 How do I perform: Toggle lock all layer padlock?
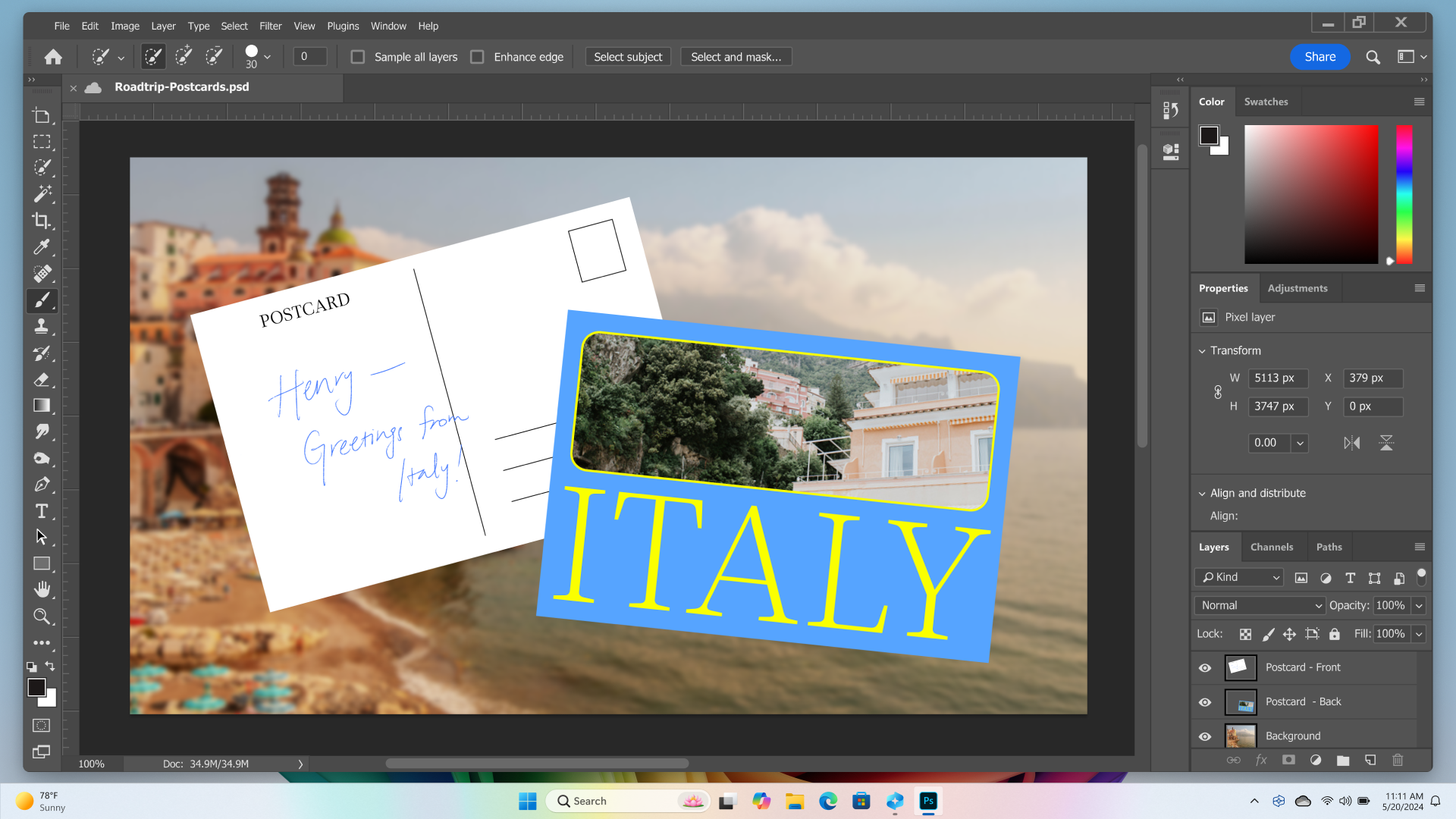1335,634
